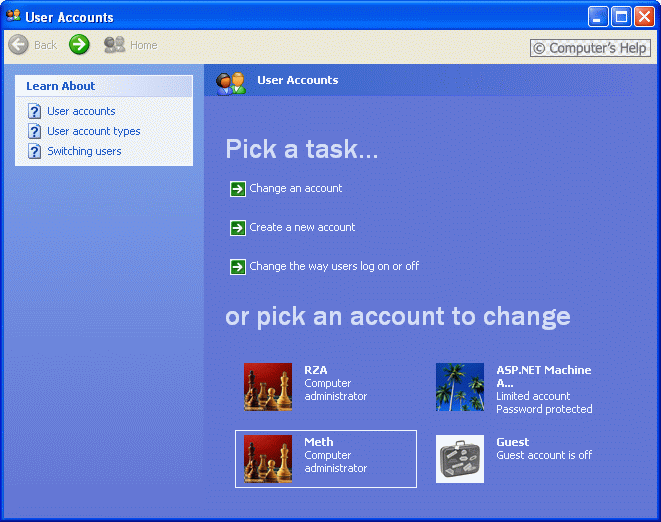The width and height of the screenshot is (661, 522).
Task: Choose Change the way users log on or off
Action: click(334, 266)
